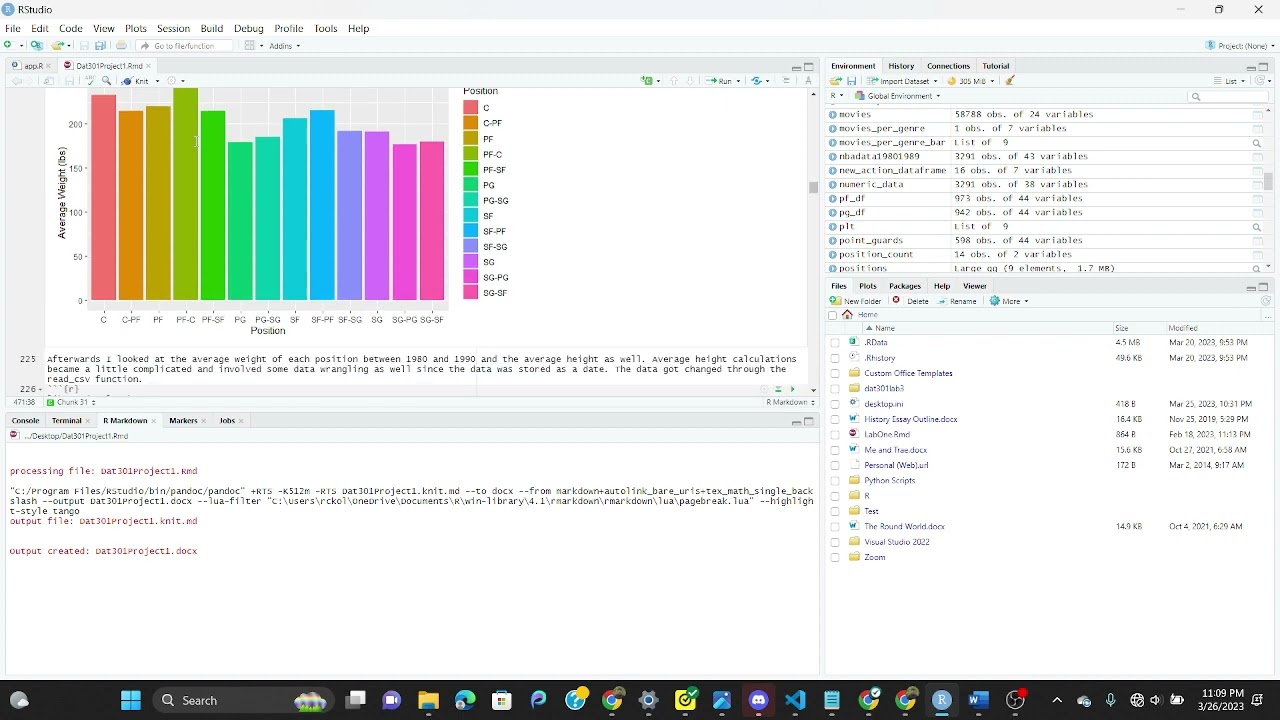The image size is (1280, 720).
Task: Open the Session menu
Action: click(173, 29)
